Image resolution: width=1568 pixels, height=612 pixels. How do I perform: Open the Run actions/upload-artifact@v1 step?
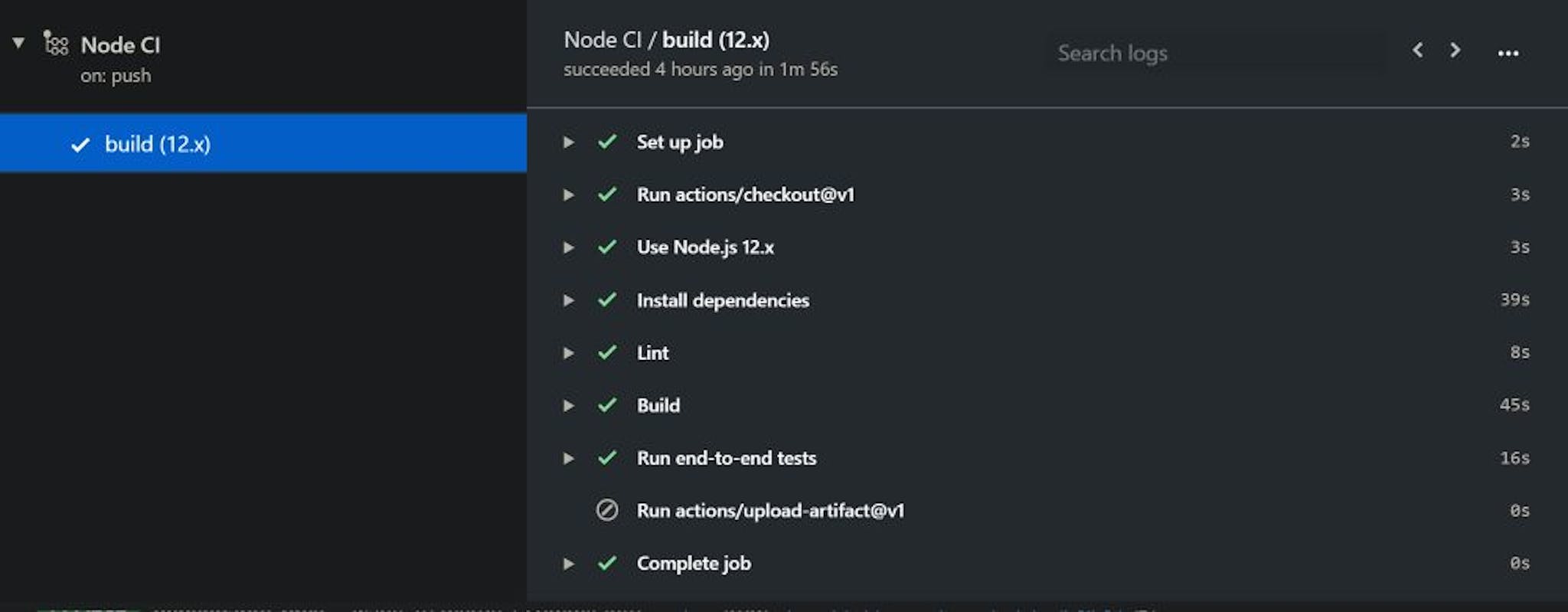1047,510
